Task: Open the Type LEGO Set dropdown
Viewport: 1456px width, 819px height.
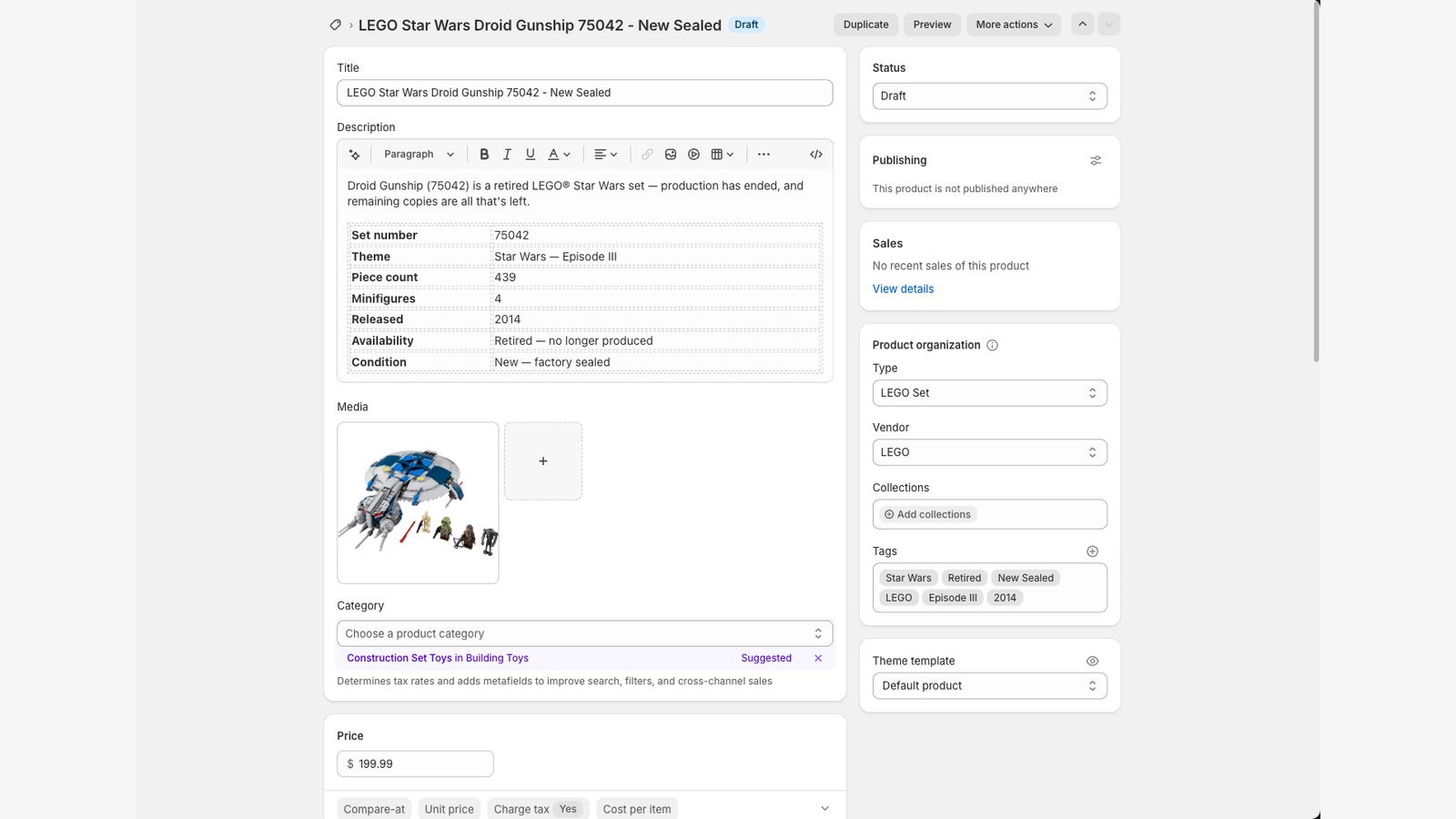Action: (989, 393)
